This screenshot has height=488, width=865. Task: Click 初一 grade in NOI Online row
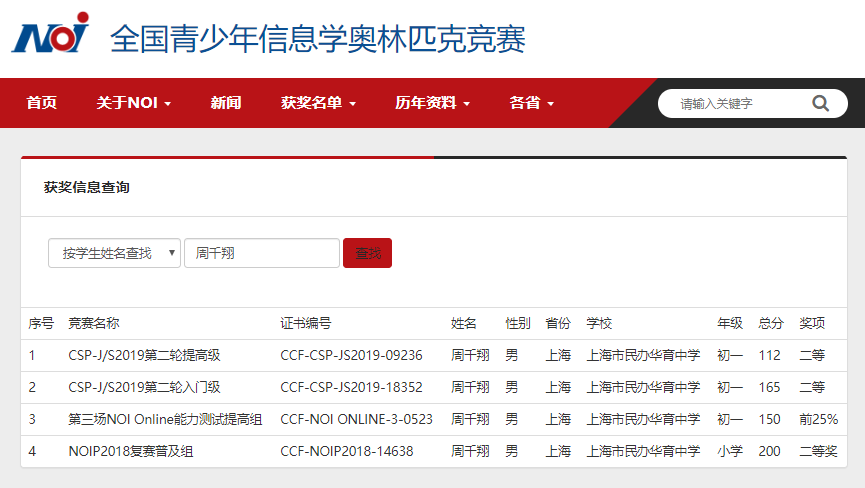click(730, 419)
